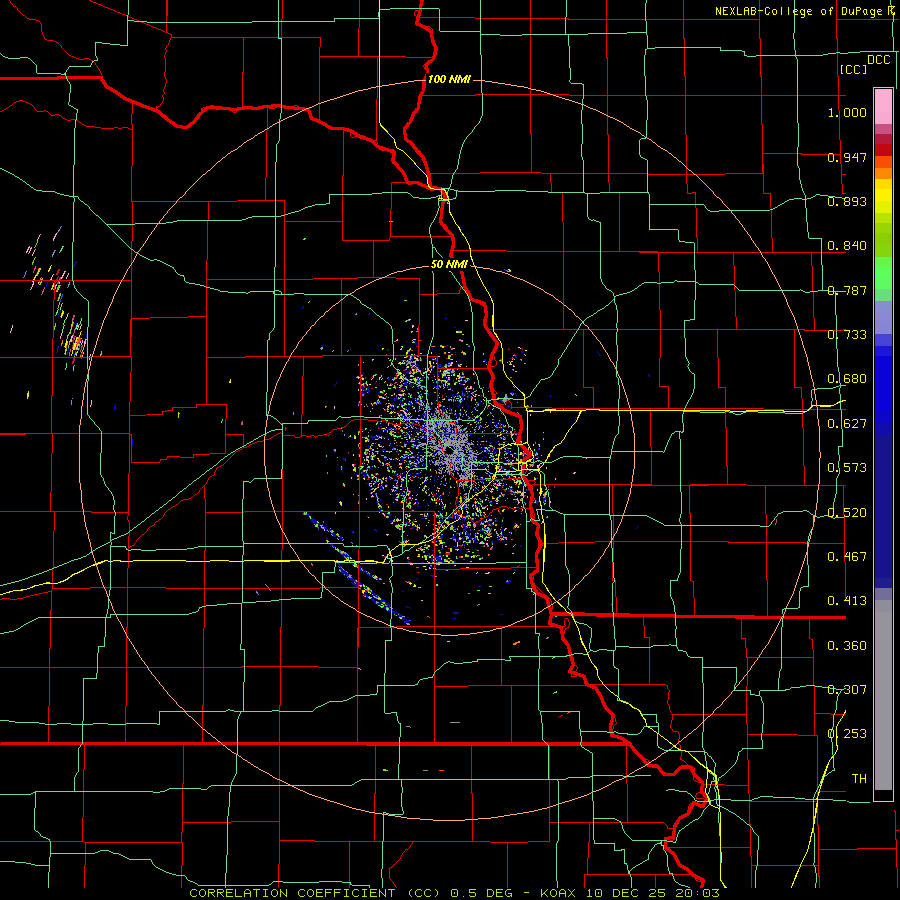Pick the pink top segment of the color bar
This screenshot has height=900, width=900.
883,106
